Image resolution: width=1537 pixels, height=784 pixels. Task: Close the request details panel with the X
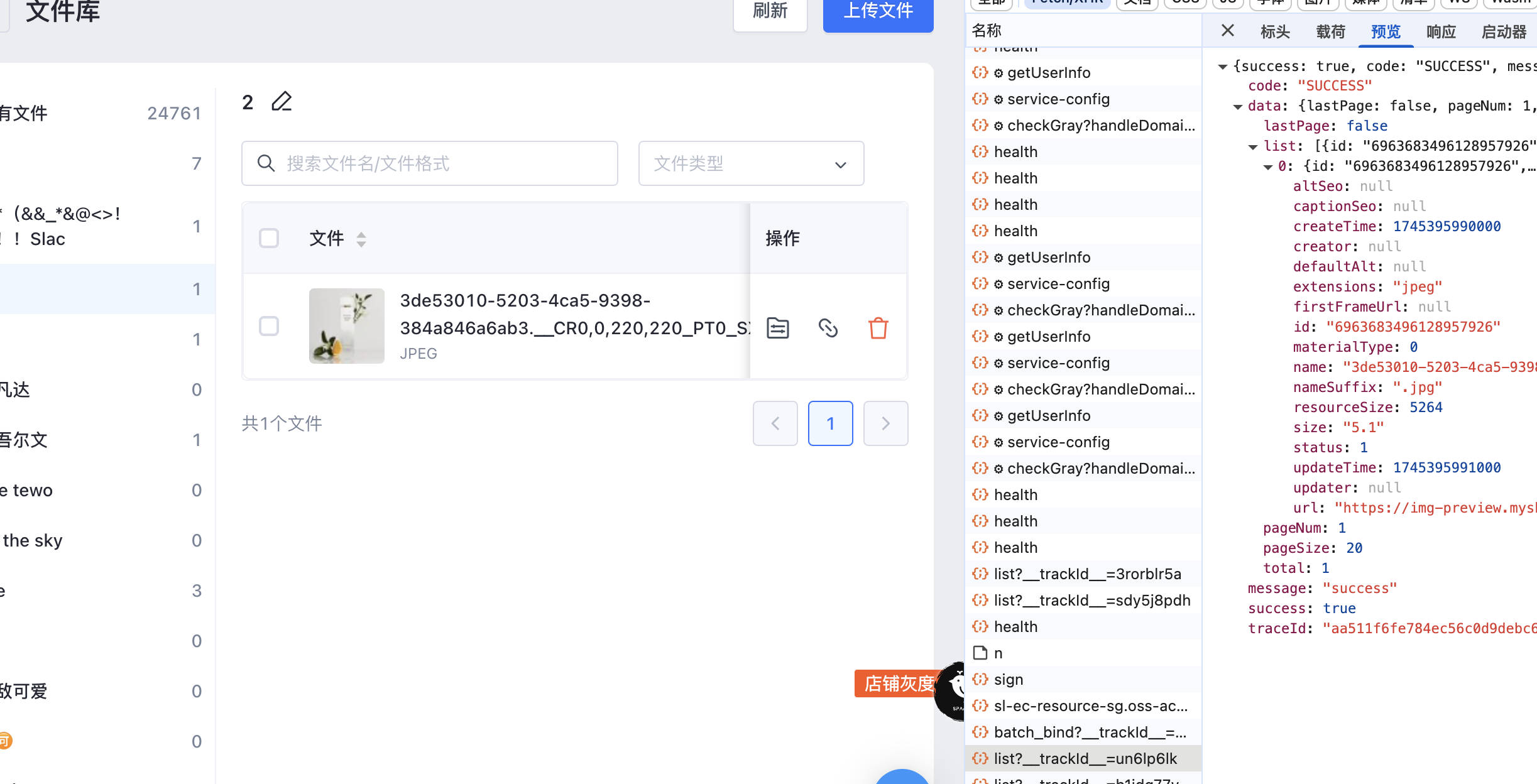pos(1227,30)
